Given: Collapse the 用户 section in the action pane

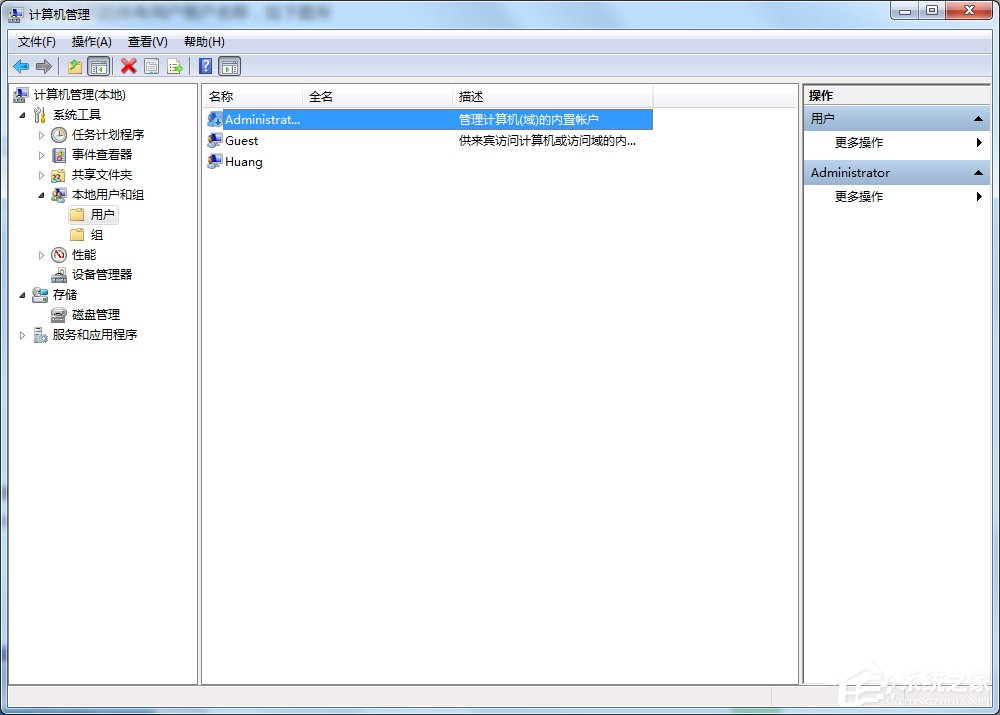Looking at the screenshot, I should pos(977,118).
